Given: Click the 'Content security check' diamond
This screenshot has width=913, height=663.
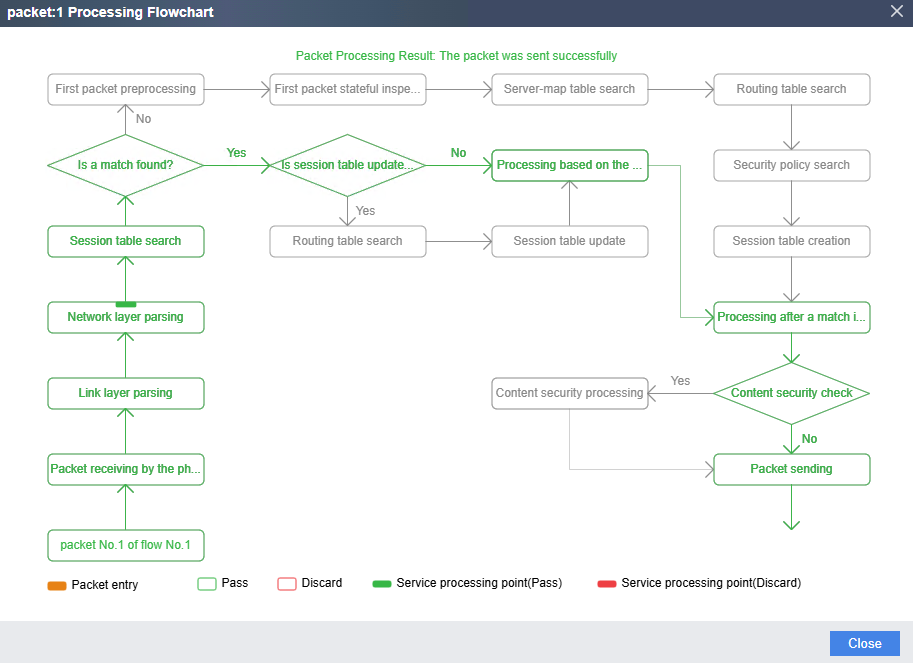Looking at the screenshot, I should tap(792, 393).
